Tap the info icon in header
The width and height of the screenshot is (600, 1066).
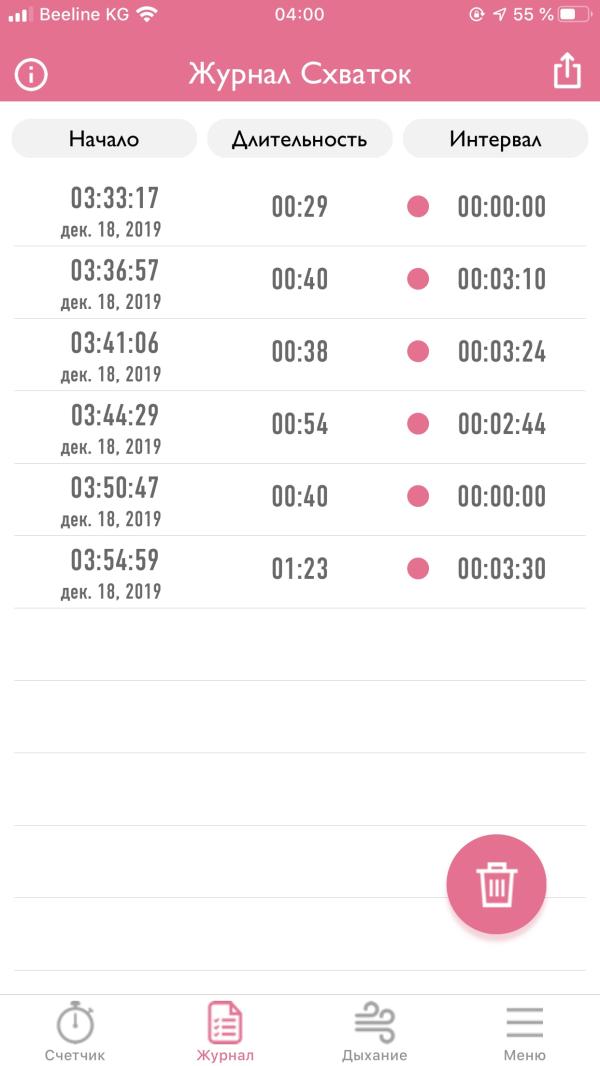tap(31, 75)
